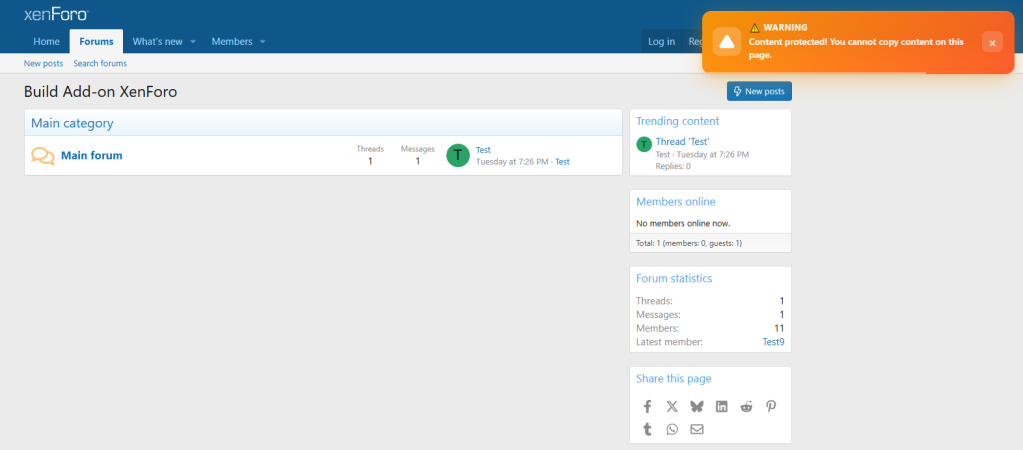
Task: Share page through WhatsApp icon
Action: 672,429
